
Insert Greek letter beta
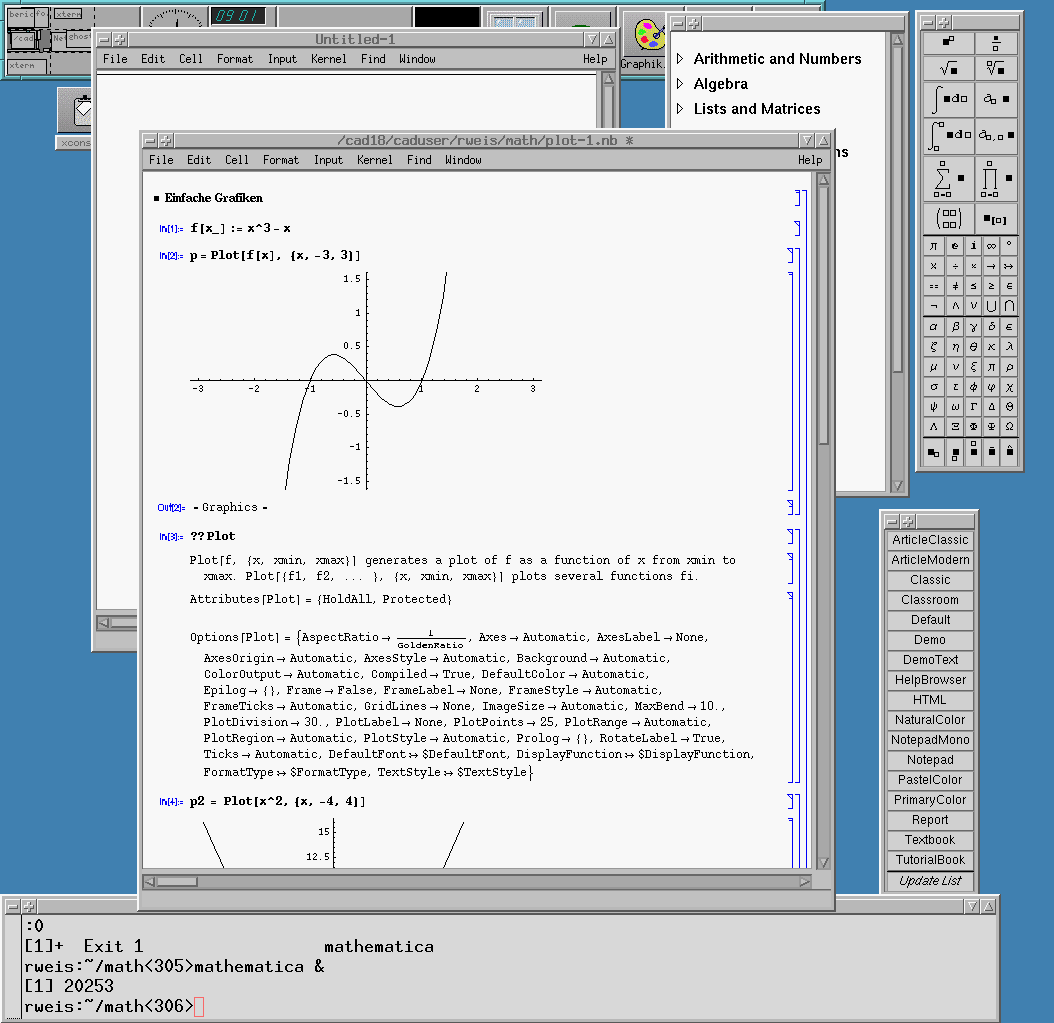point(955,327)
